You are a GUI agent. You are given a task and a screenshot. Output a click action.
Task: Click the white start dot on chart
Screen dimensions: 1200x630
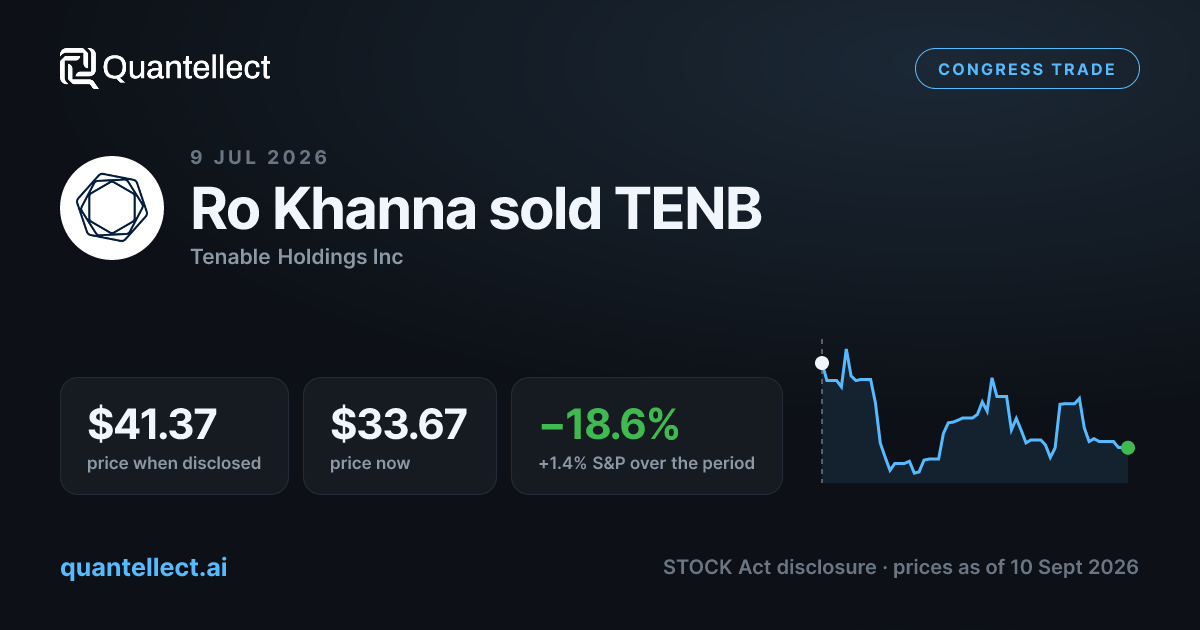822,363
